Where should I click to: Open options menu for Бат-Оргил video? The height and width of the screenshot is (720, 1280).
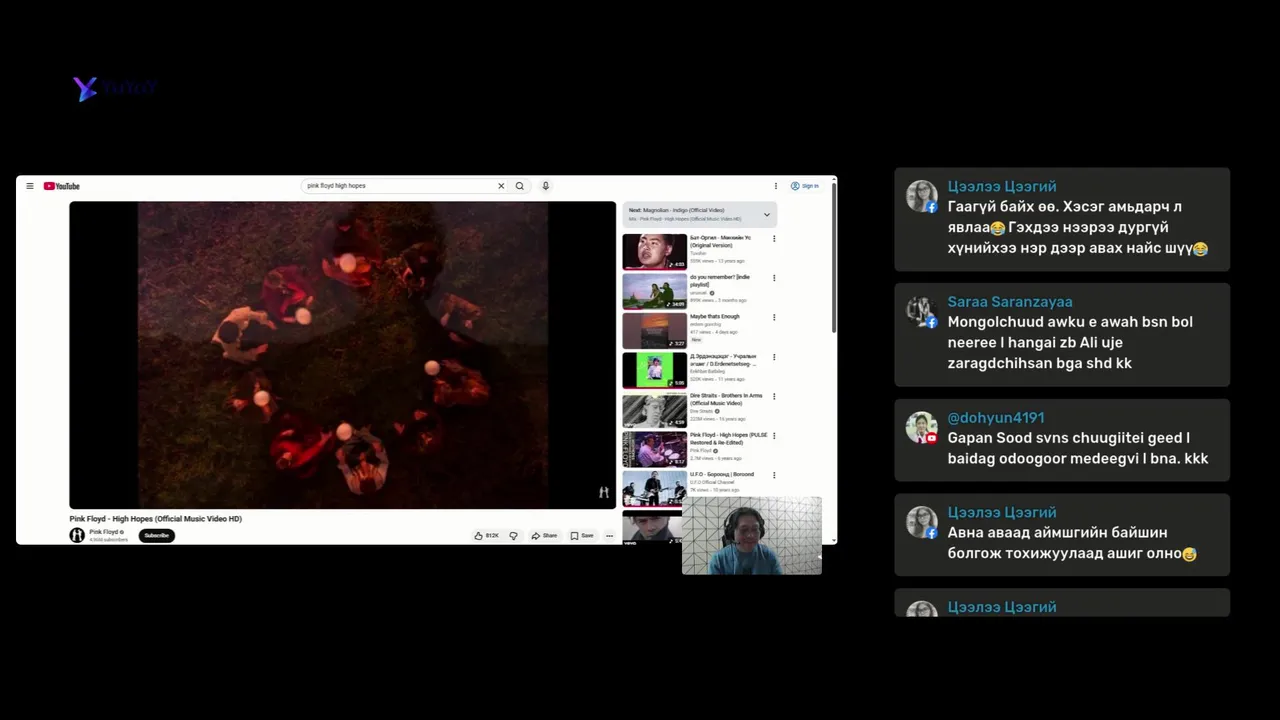pos(774,239)
